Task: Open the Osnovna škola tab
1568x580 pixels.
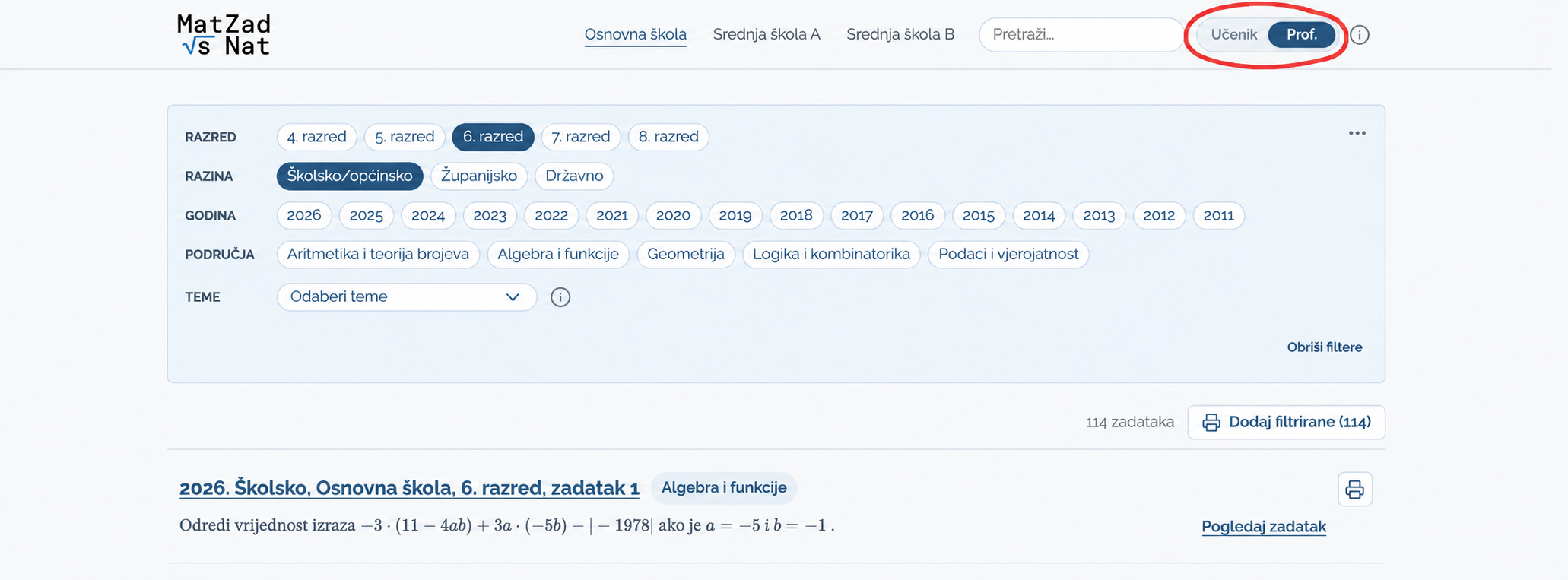Action: [636, 35]
